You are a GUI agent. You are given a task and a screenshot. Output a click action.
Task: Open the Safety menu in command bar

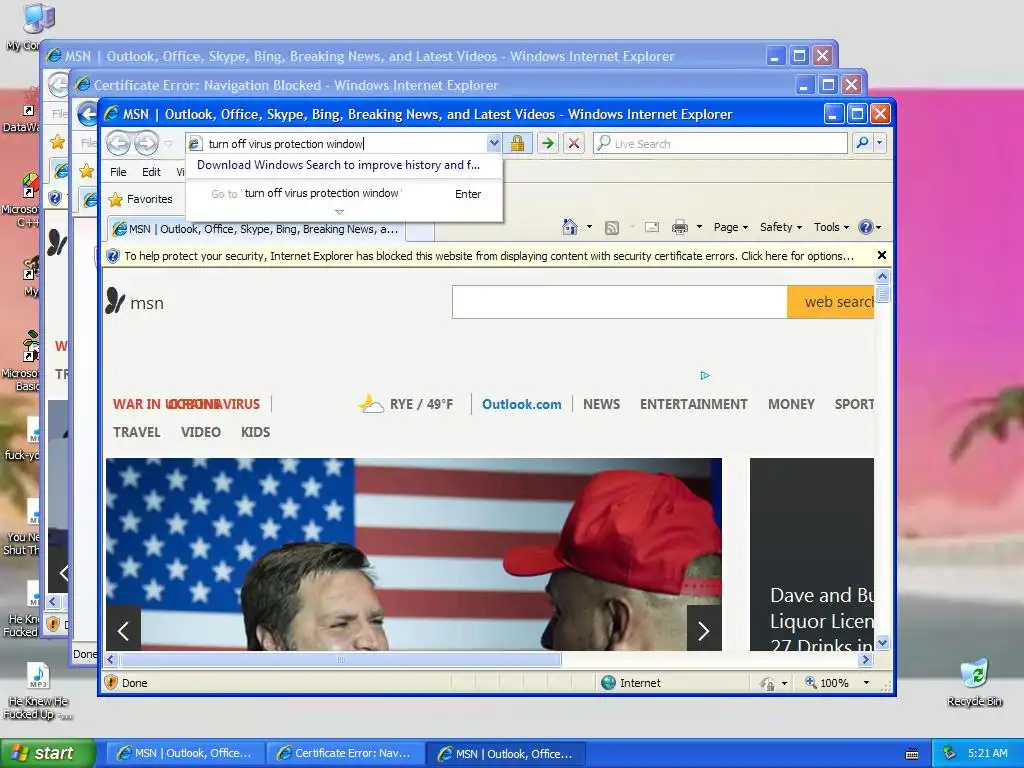780,227
